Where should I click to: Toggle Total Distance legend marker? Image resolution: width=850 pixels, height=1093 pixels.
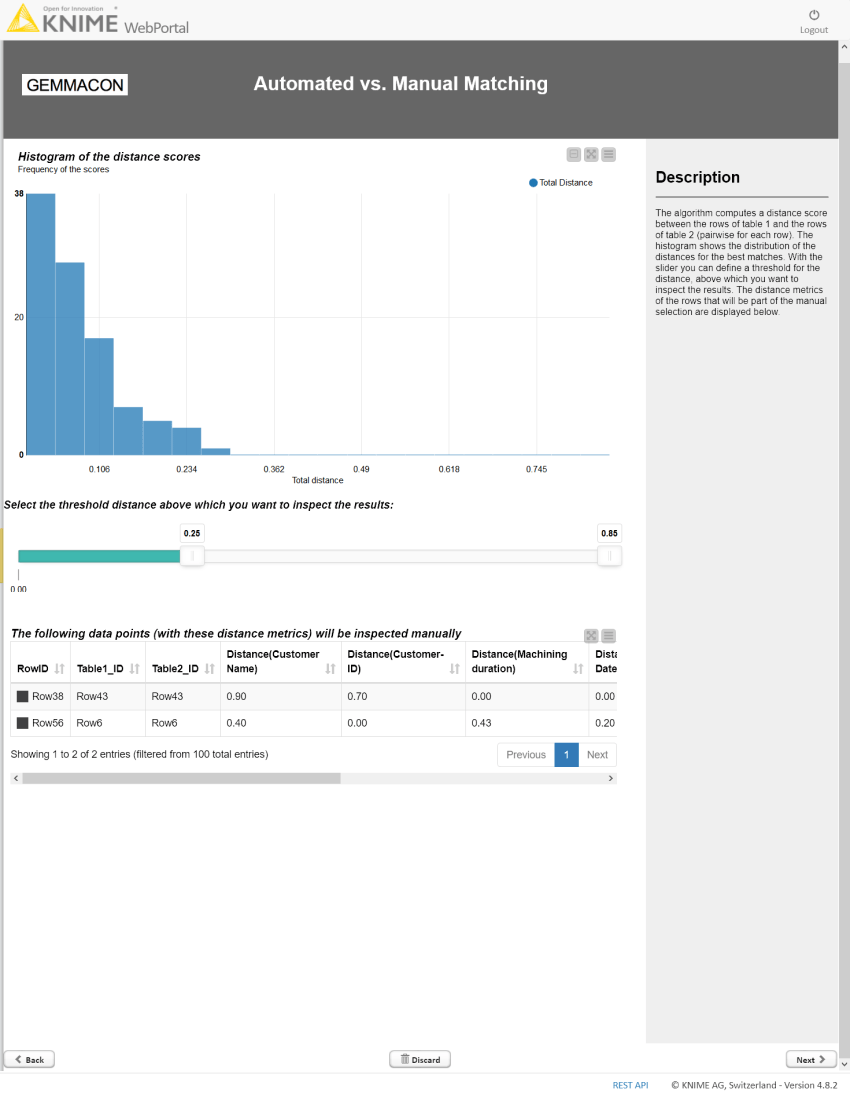(x=533, y=183)
